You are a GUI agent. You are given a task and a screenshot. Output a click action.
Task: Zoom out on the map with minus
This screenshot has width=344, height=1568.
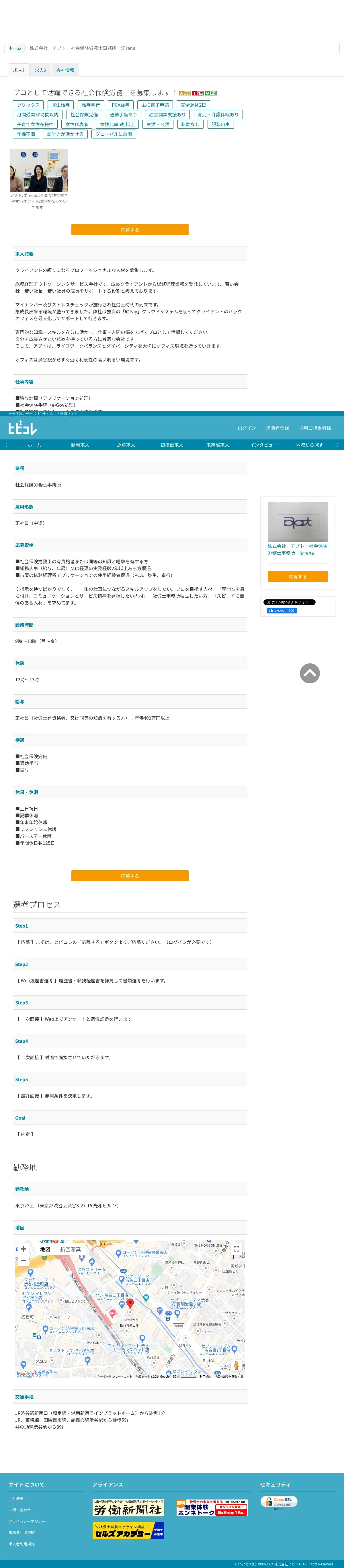[24, 1261]
